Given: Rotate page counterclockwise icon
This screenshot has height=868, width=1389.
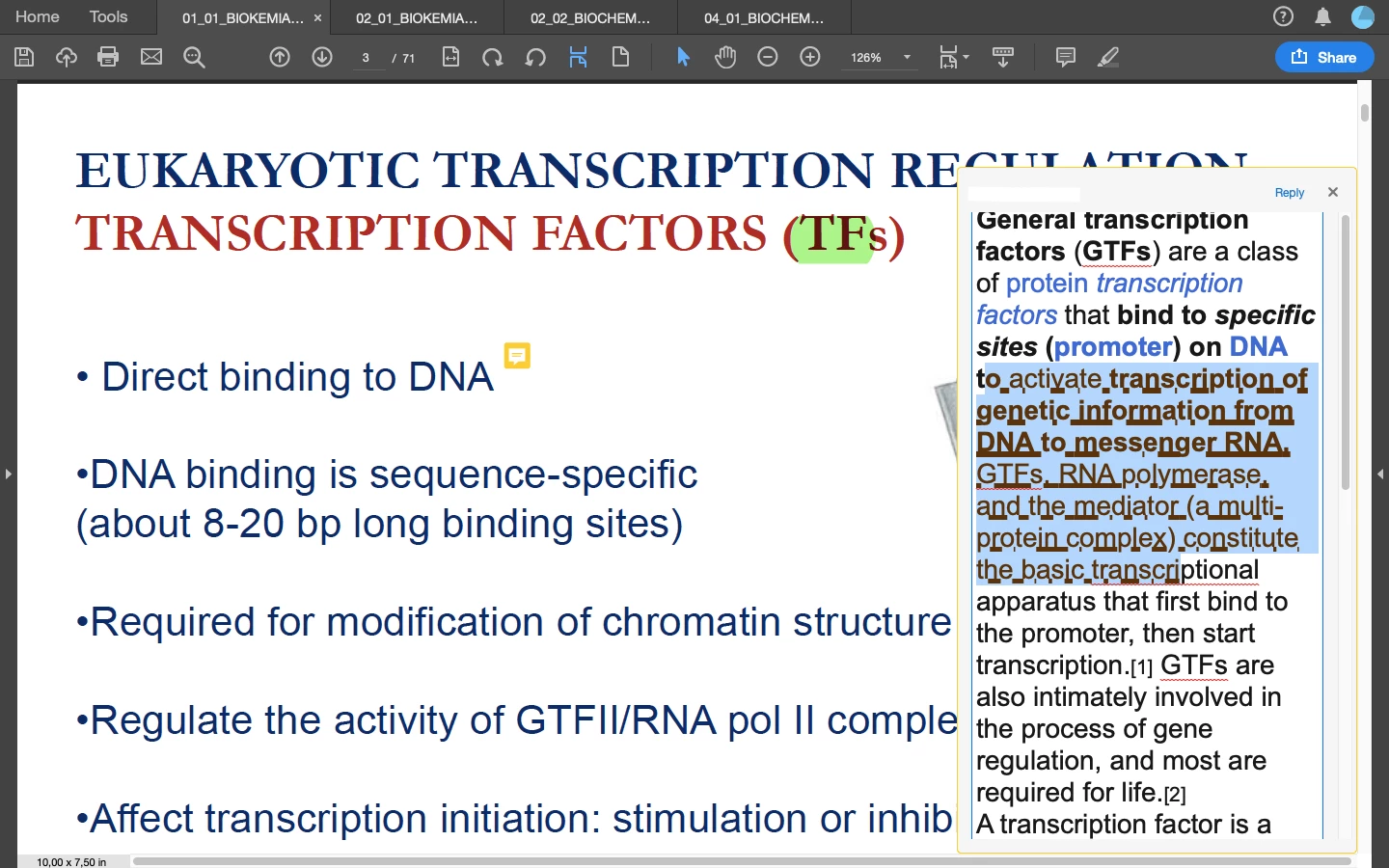Looking at the screenshot, I should click(535, 57).
